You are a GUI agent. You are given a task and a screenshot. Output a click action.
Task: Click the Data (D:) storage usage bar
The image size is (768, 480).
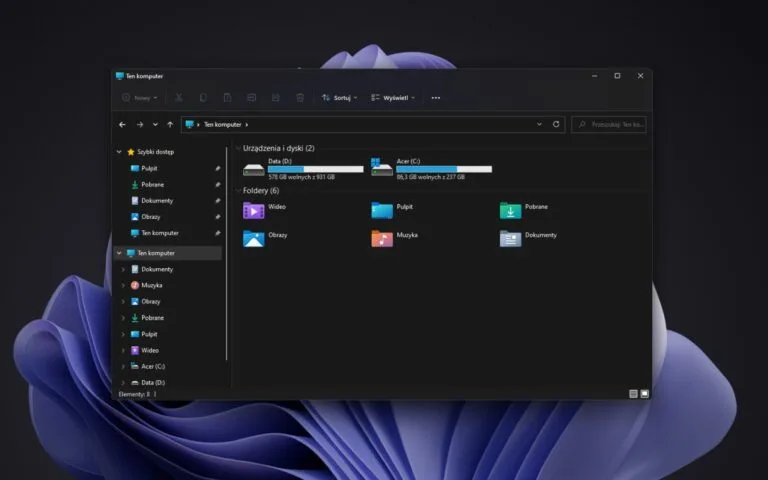click(x=315, y=169)
